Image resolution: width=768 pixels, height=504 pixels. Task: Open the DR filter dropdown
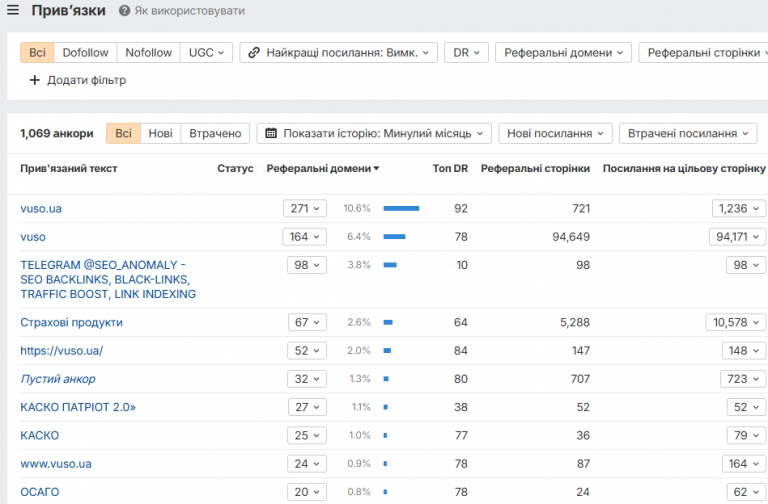click(466, 52)
